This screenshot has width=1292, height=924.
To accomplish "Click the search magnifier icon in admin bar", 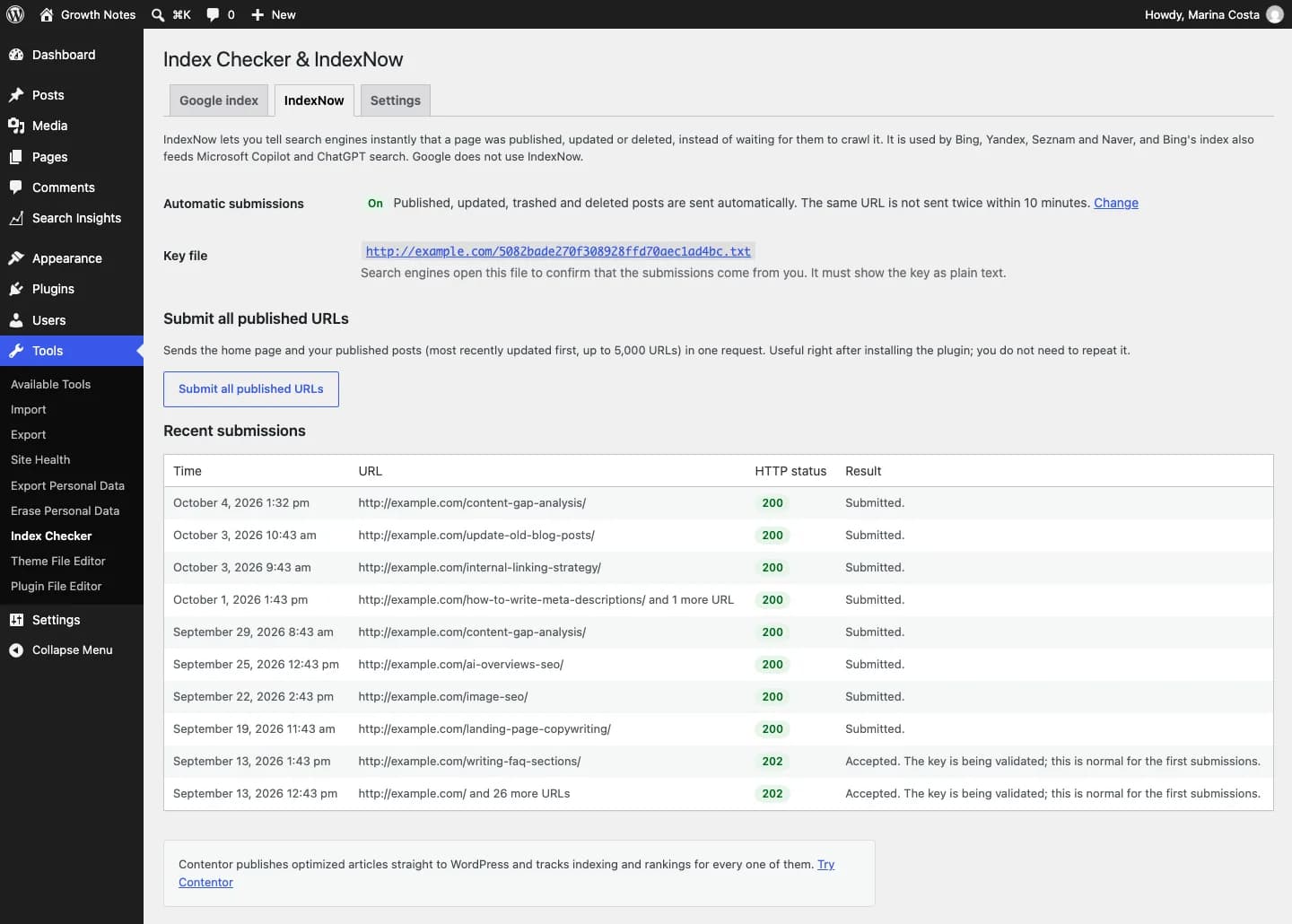I will (158, 14).
